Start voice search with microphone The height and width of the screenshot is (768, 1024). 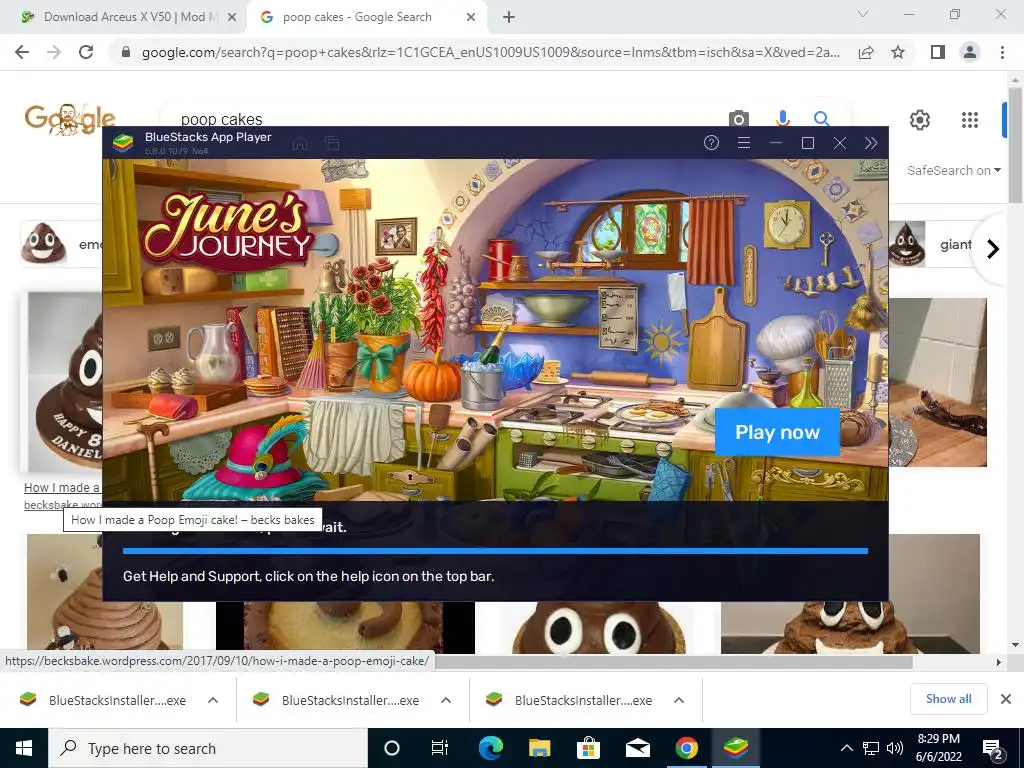point(782,119)
